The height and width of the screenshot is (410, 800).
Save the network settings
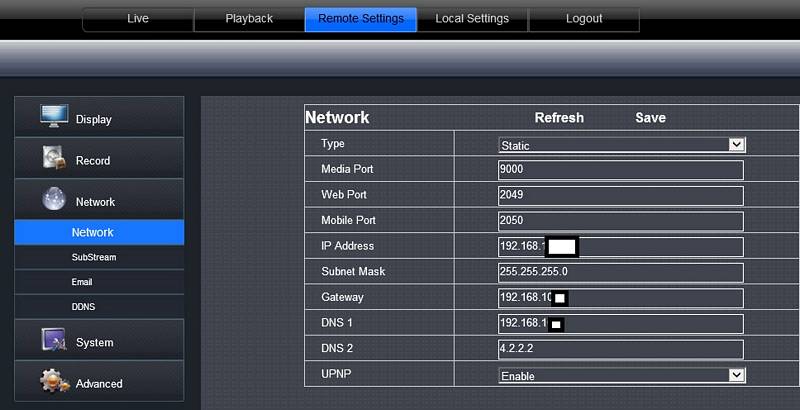650,118
